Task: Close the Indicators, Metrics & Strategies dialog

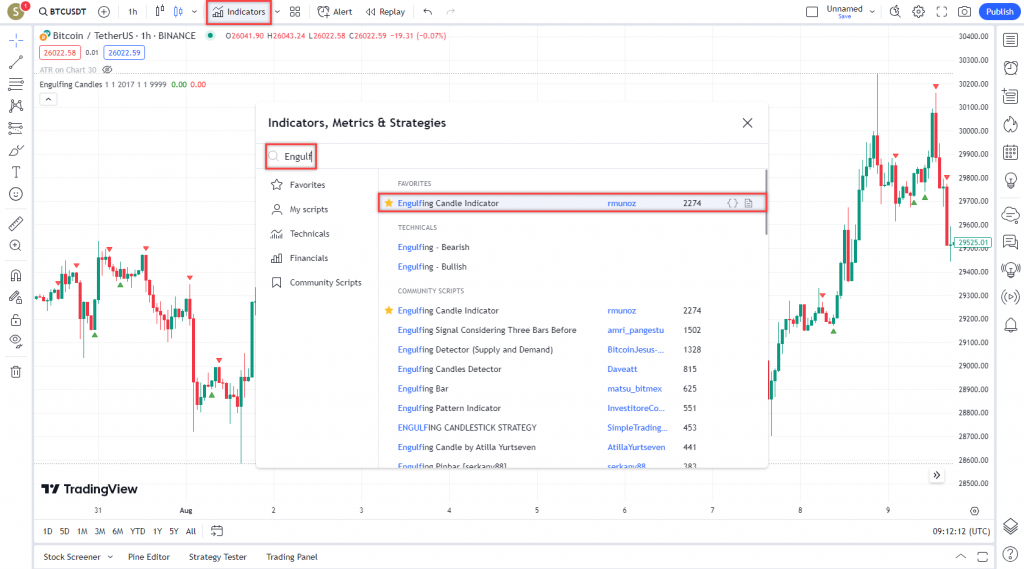Action: 747,123
